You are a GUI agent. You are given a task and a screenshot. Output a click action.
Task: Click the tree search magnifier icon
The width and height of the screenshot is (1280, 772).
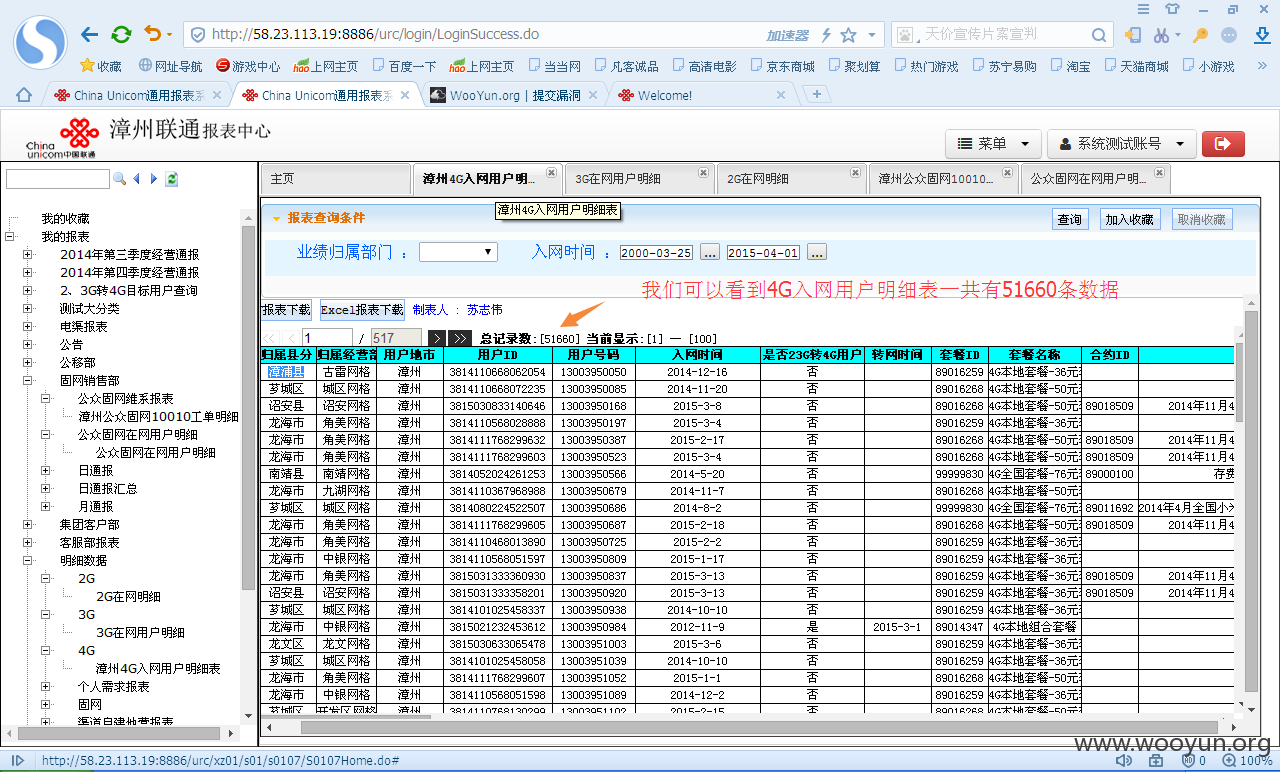pyautogui.click(x=120, y=179)
